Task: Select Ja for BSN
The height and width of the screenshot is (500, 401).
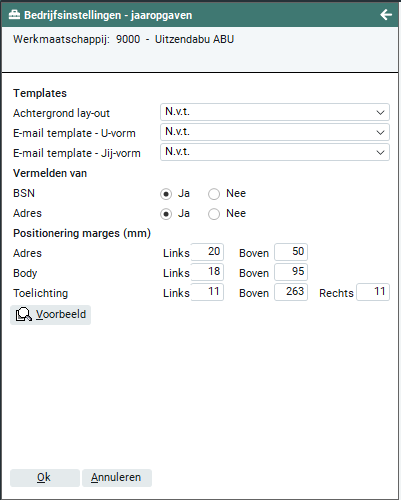Action: (x=166, y=194)
